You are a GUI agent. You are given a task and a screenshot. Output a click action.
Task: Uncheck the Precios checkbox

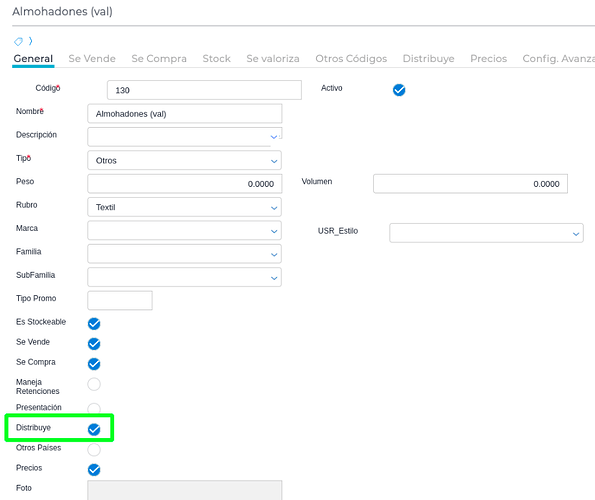[x=94, y=470]
